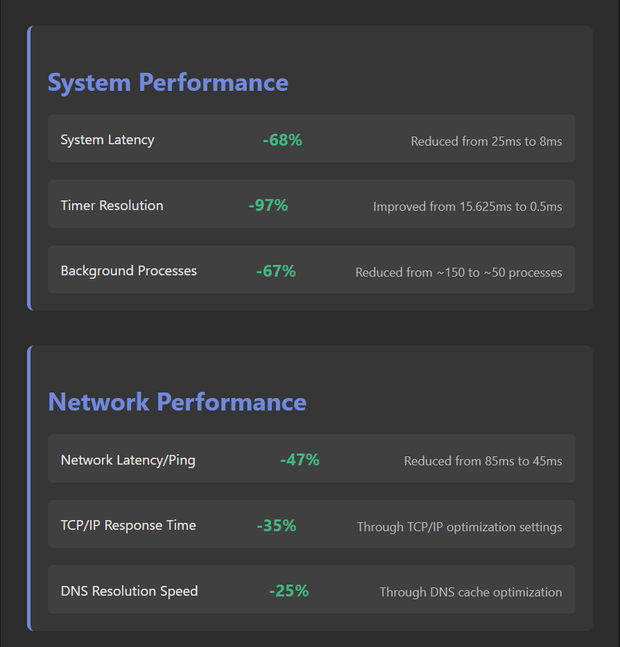Click 'Through TCP/IP optimization settings' text
The image size is (620, 647).
click(459, 527)
